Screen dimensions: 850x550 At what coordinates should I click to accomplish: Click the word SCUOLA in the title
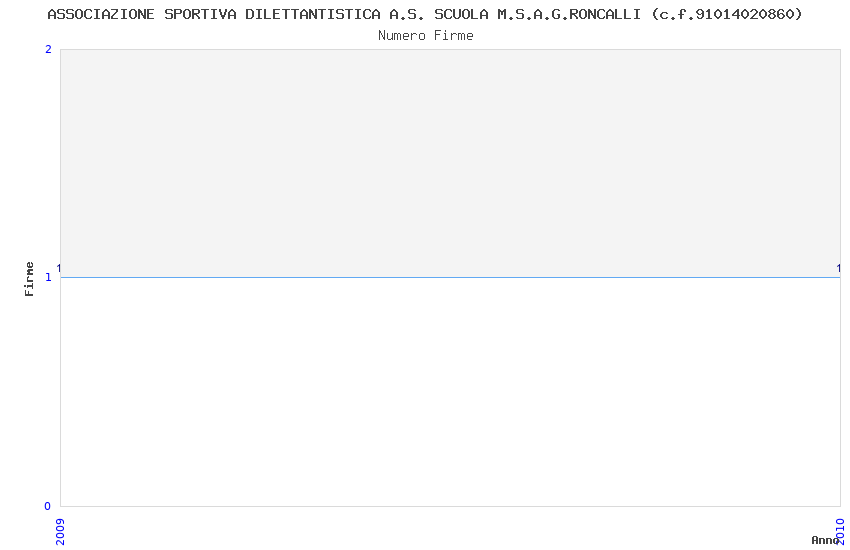pyautogui.click(x=461, y=14)
